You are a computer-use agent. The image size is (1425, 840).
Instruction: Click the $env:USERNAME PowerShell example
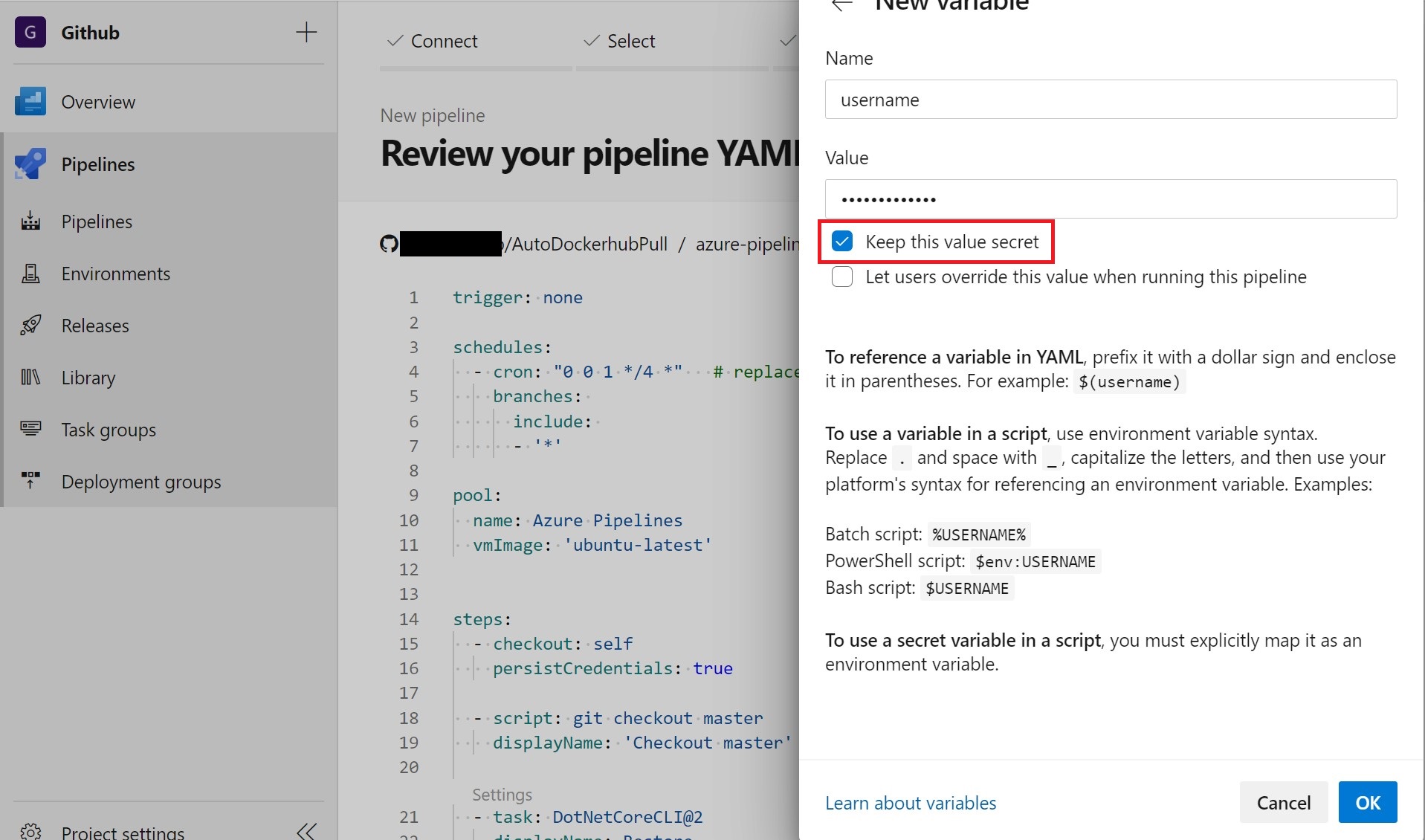[1035, 561]
